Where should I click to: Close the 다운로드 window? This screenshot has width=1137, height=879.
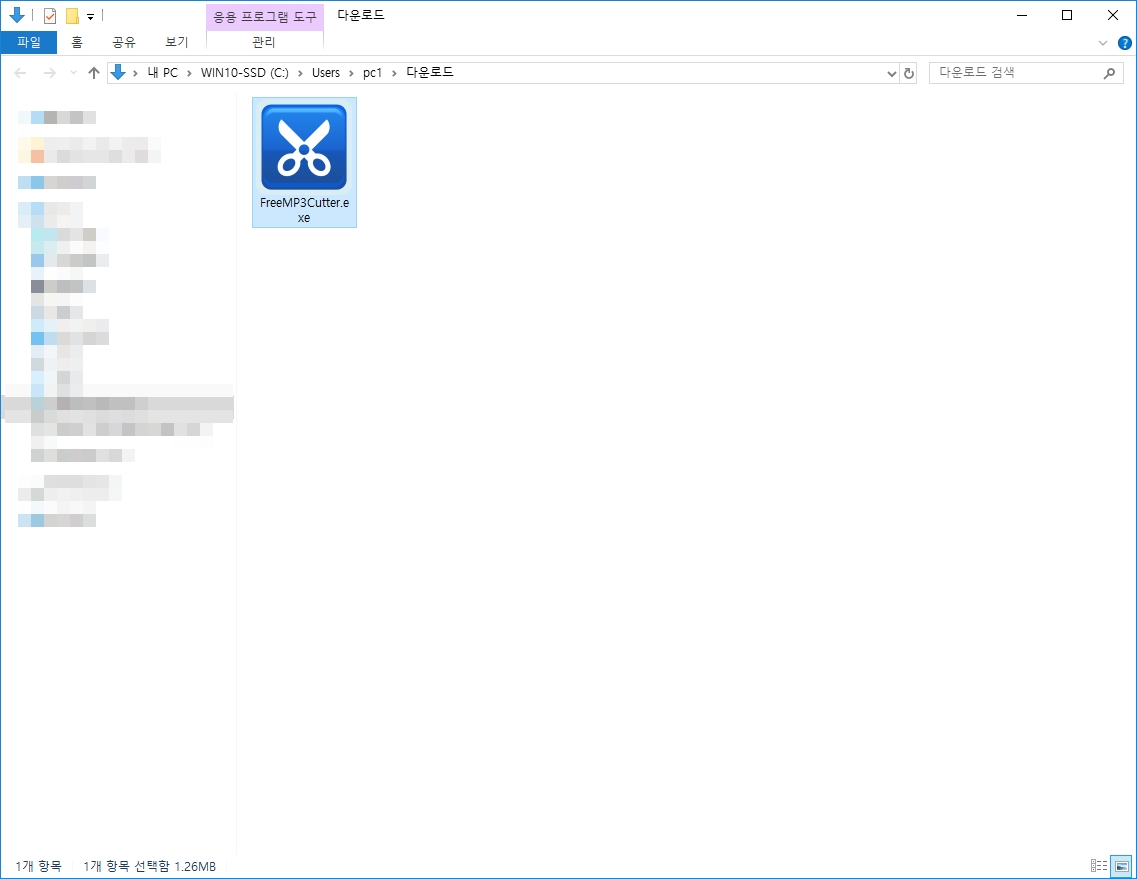point(1112,15)
